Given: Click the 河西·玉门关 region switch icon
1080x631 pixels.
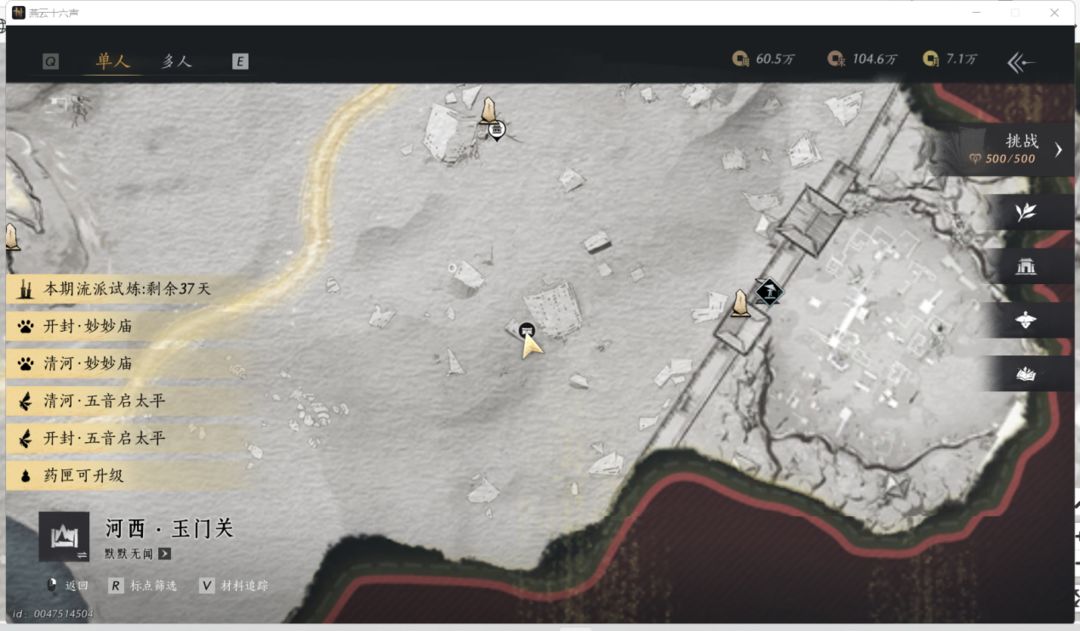Looking at the screenshot, I should 64,537.
